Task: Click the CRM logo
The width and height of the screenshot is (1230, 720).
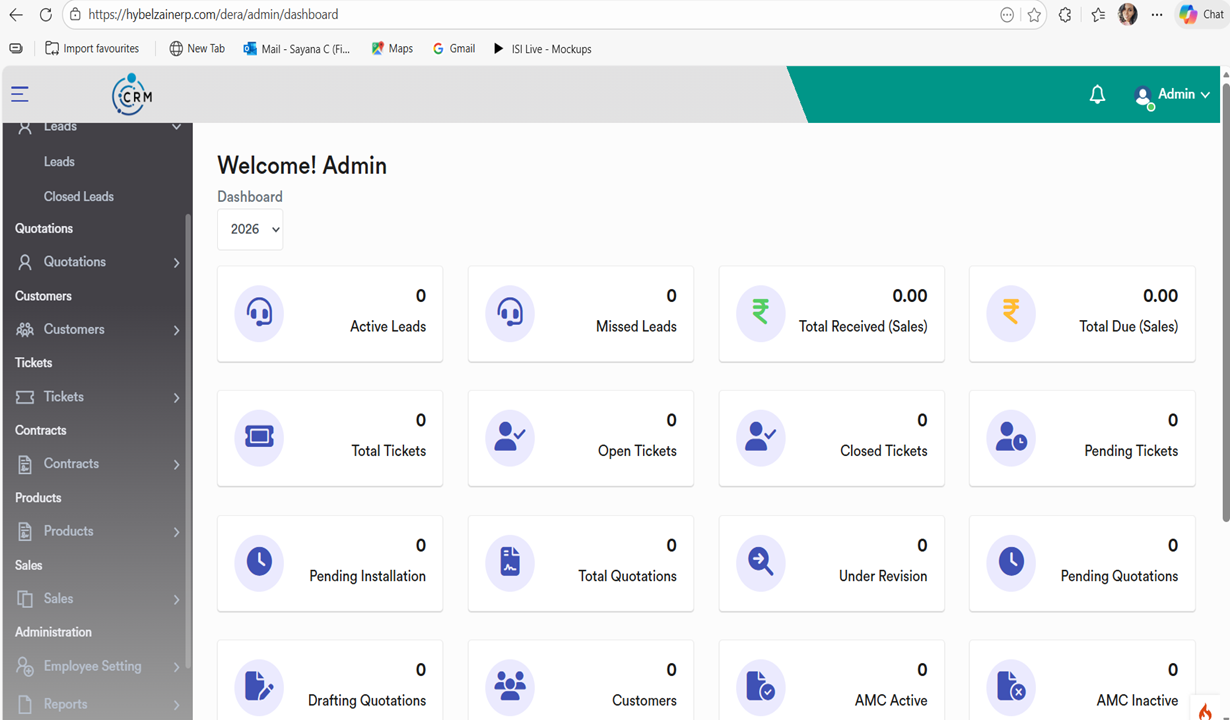Action: 132,95
